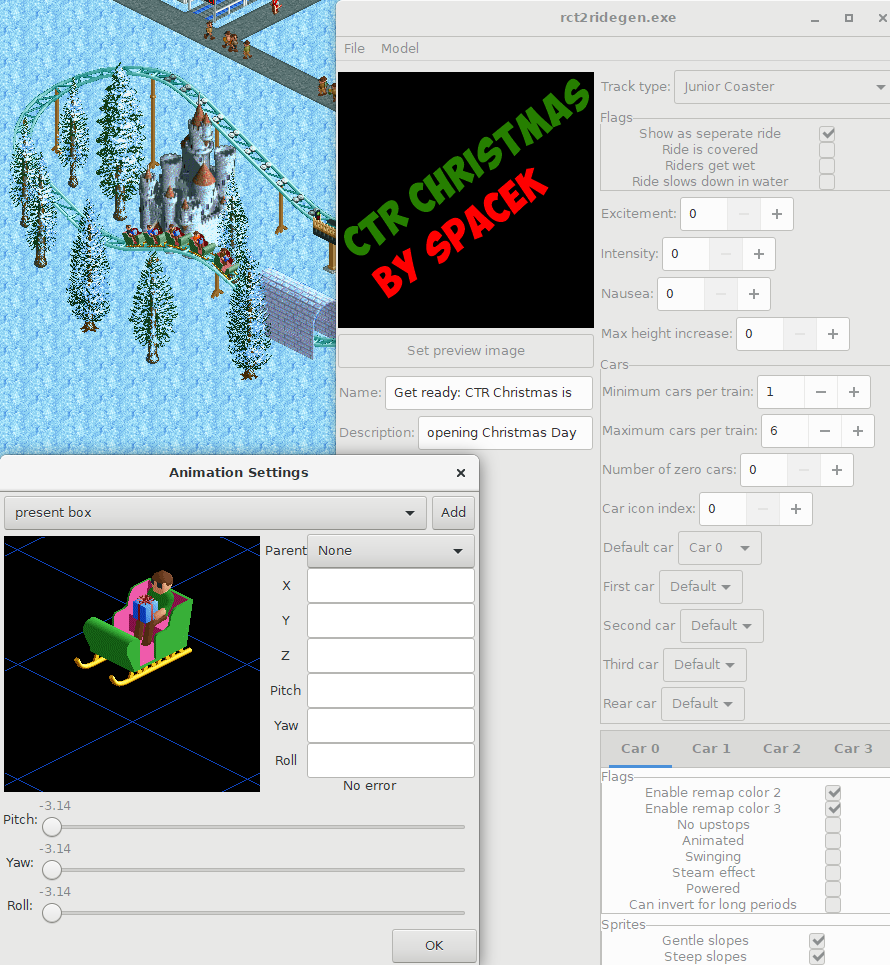Enable the Steam effect flag
Viewport: 890px width, 965px height.
(x=833, y=873)
